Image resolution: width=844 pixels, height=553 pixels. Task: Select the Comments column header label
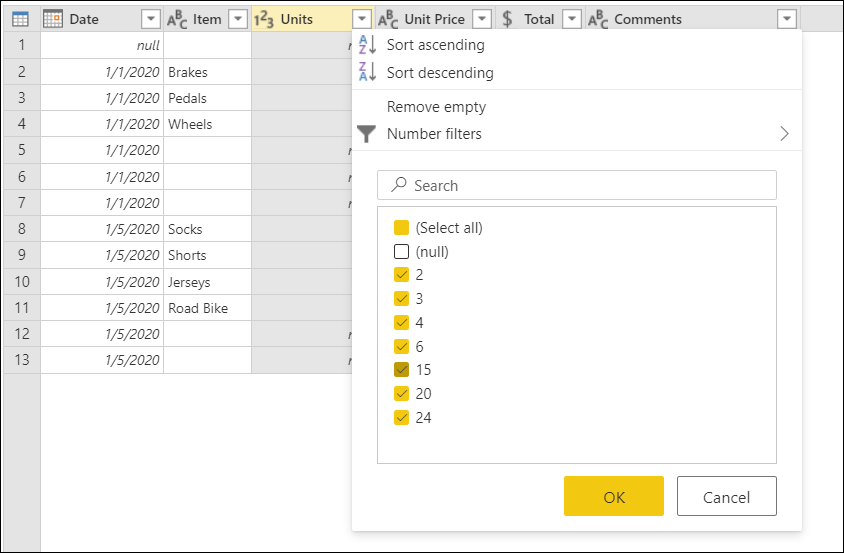tap(648, 19)
